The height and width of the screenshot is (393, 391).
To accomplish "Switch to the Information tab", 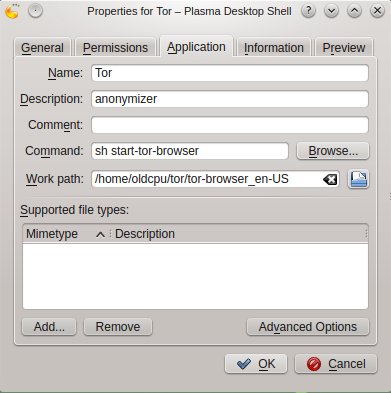I will [x=274, y=48].
